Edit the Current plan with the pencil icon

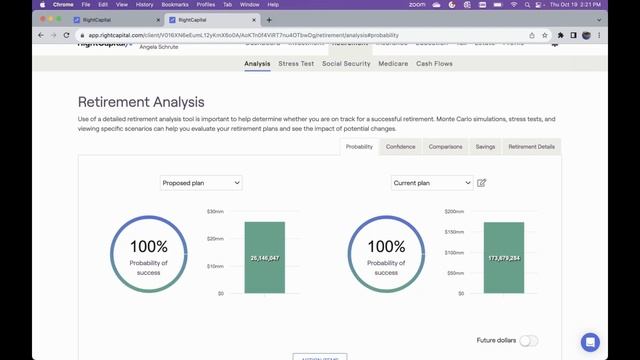[482, 183]
